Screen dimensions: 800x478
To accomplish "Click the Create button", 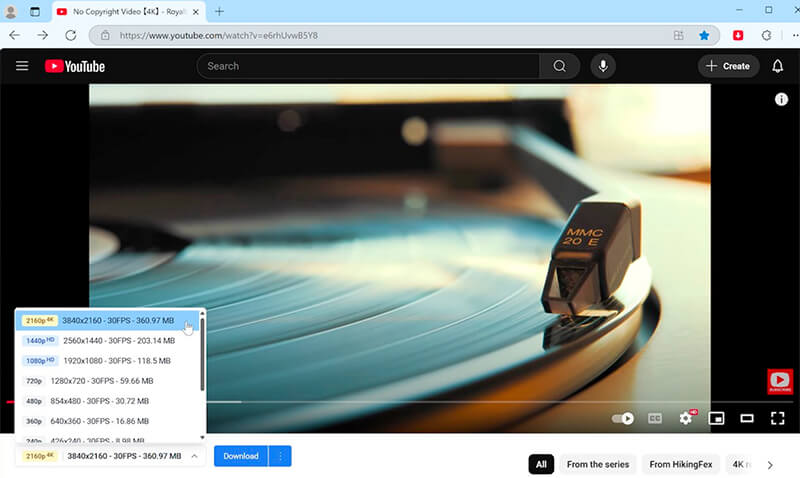I will click(728, 66).
